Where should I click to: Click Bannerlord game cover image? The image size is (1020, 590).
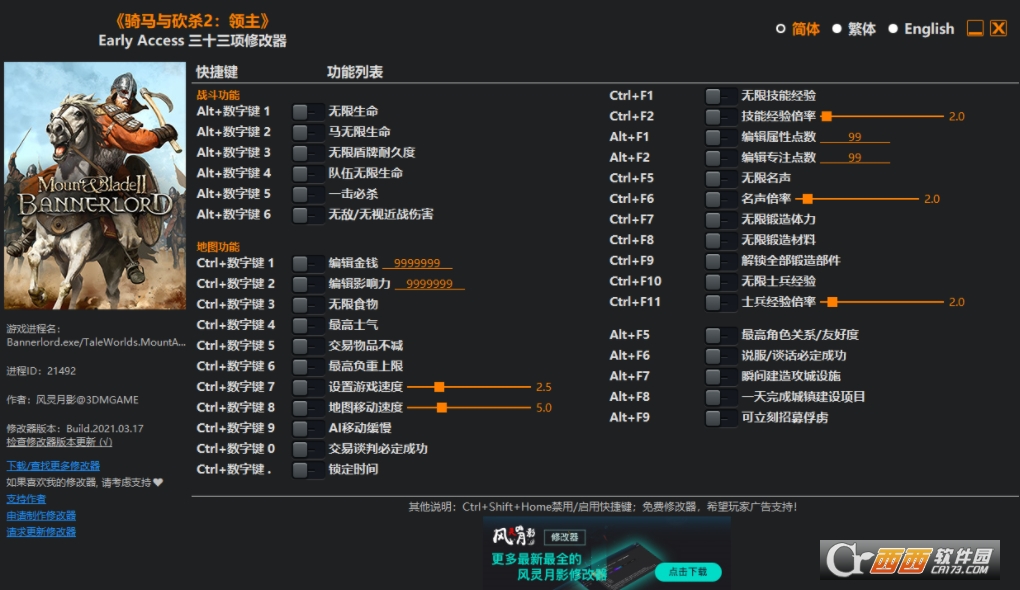[95, 185]
